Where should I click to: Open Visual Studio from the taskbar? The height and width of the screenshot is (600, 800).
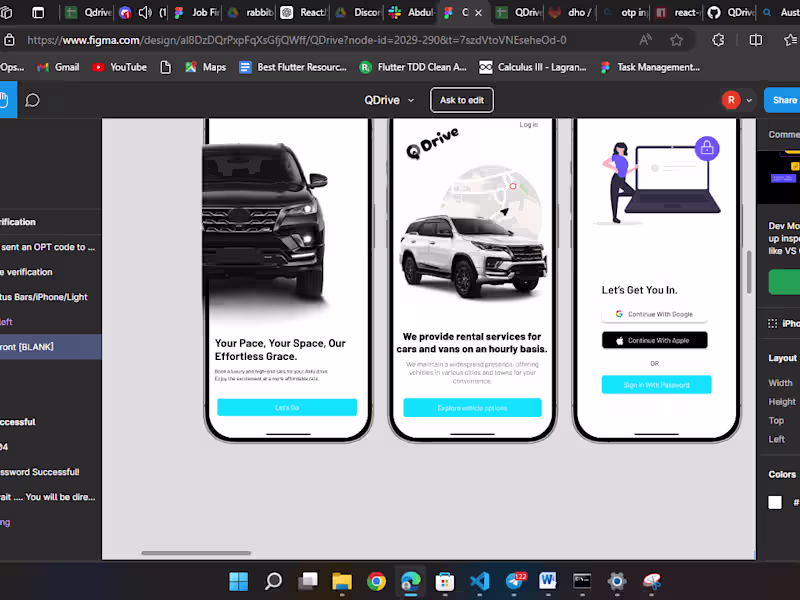[479, 580]
